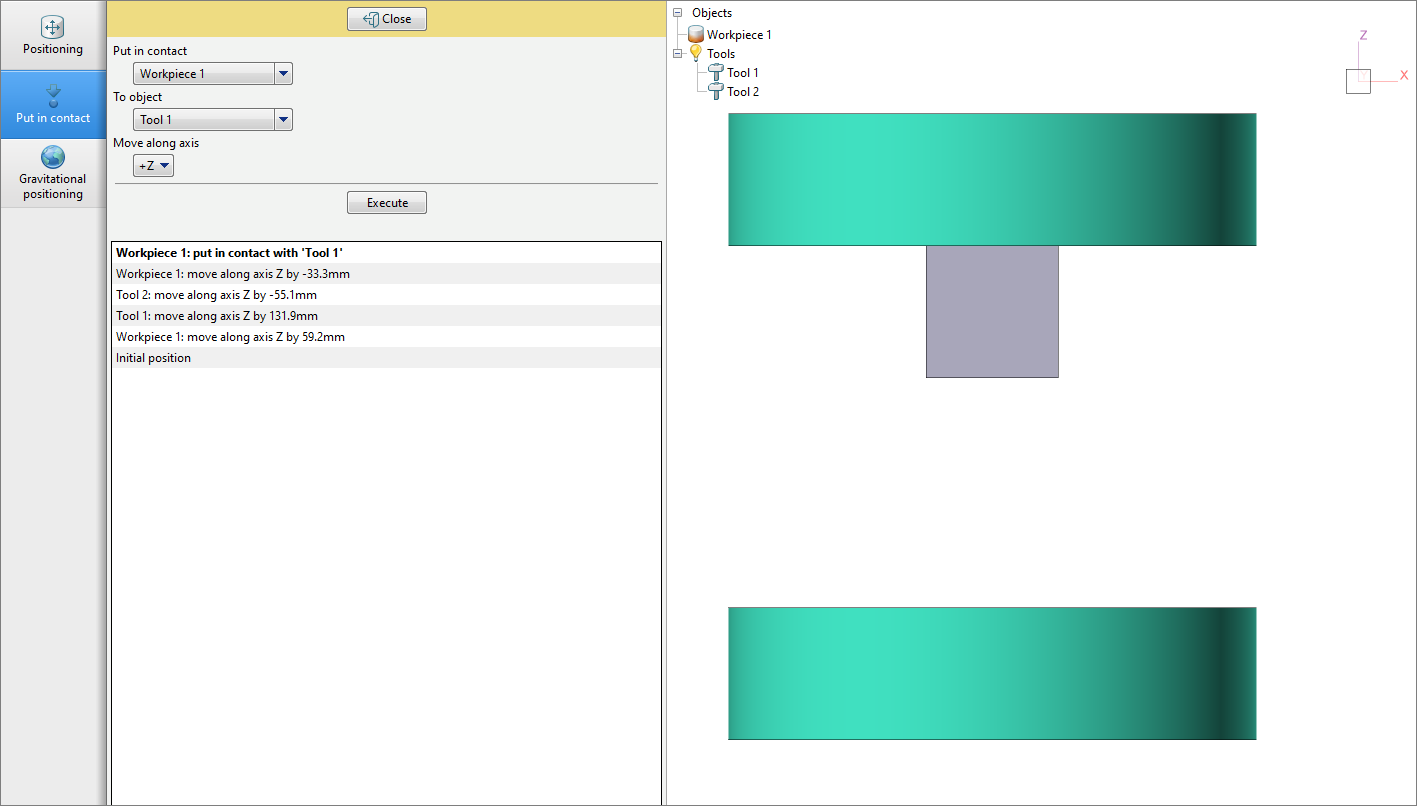Open the Positioning panel icon
The image size is (1417, 806).
tap(53, 28)
